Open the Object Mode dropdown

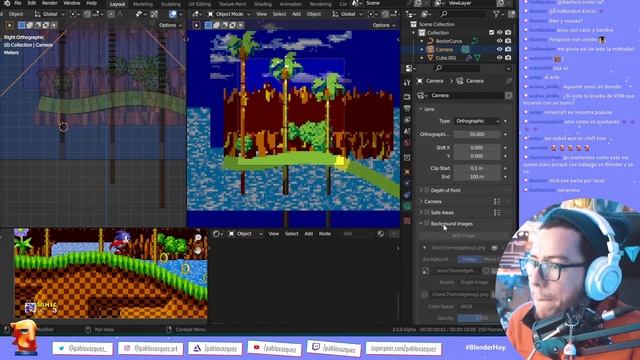229,14
